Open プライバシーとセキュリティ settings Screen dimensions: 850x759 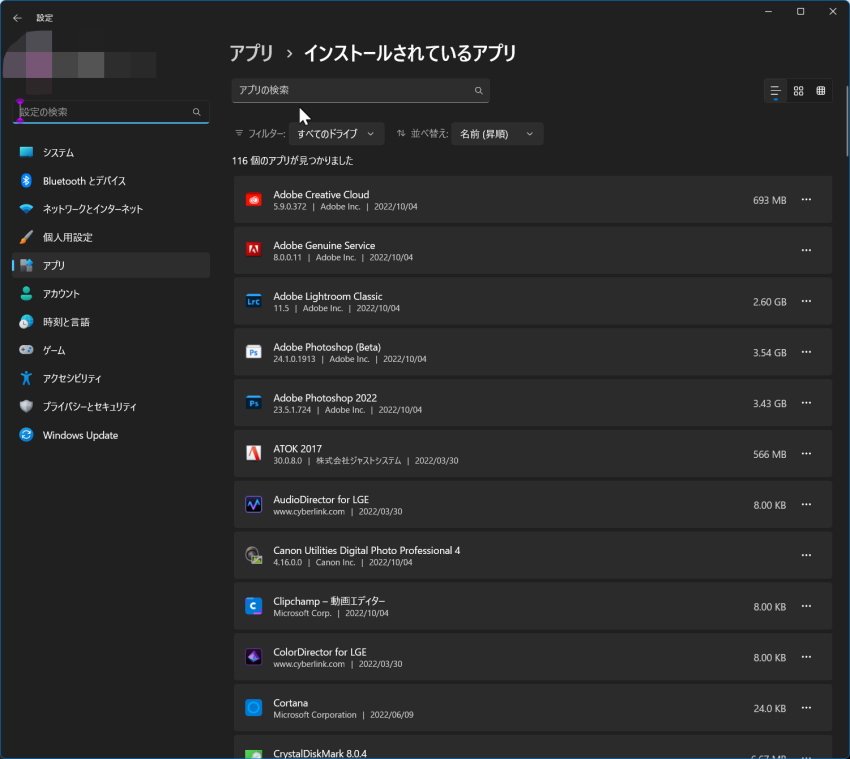(111, 407)
